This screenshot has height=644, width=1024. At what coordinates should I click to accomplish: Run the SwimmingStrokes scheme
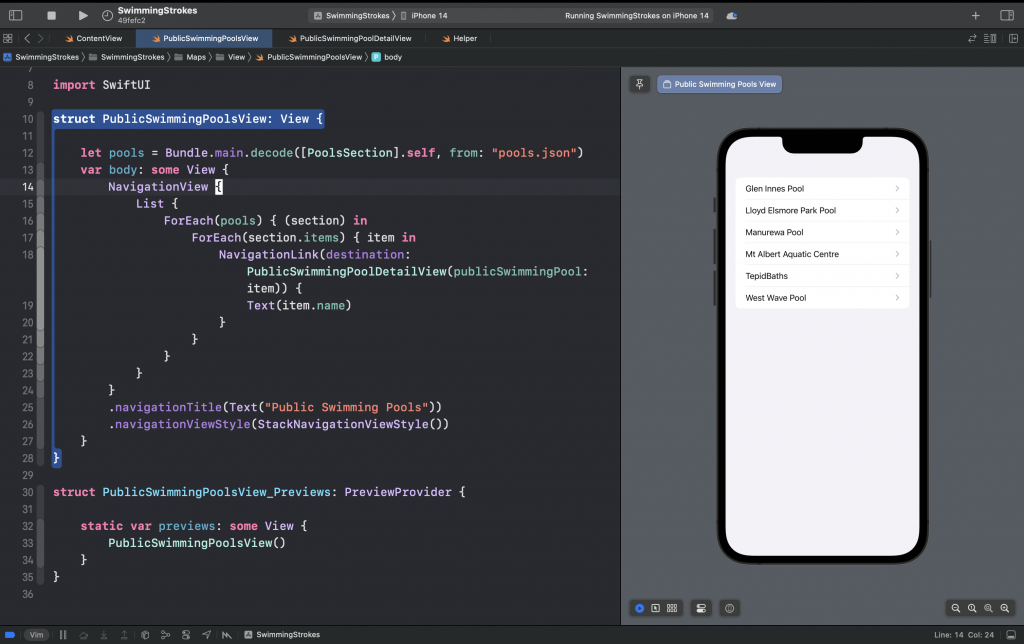tap(83, 15)
